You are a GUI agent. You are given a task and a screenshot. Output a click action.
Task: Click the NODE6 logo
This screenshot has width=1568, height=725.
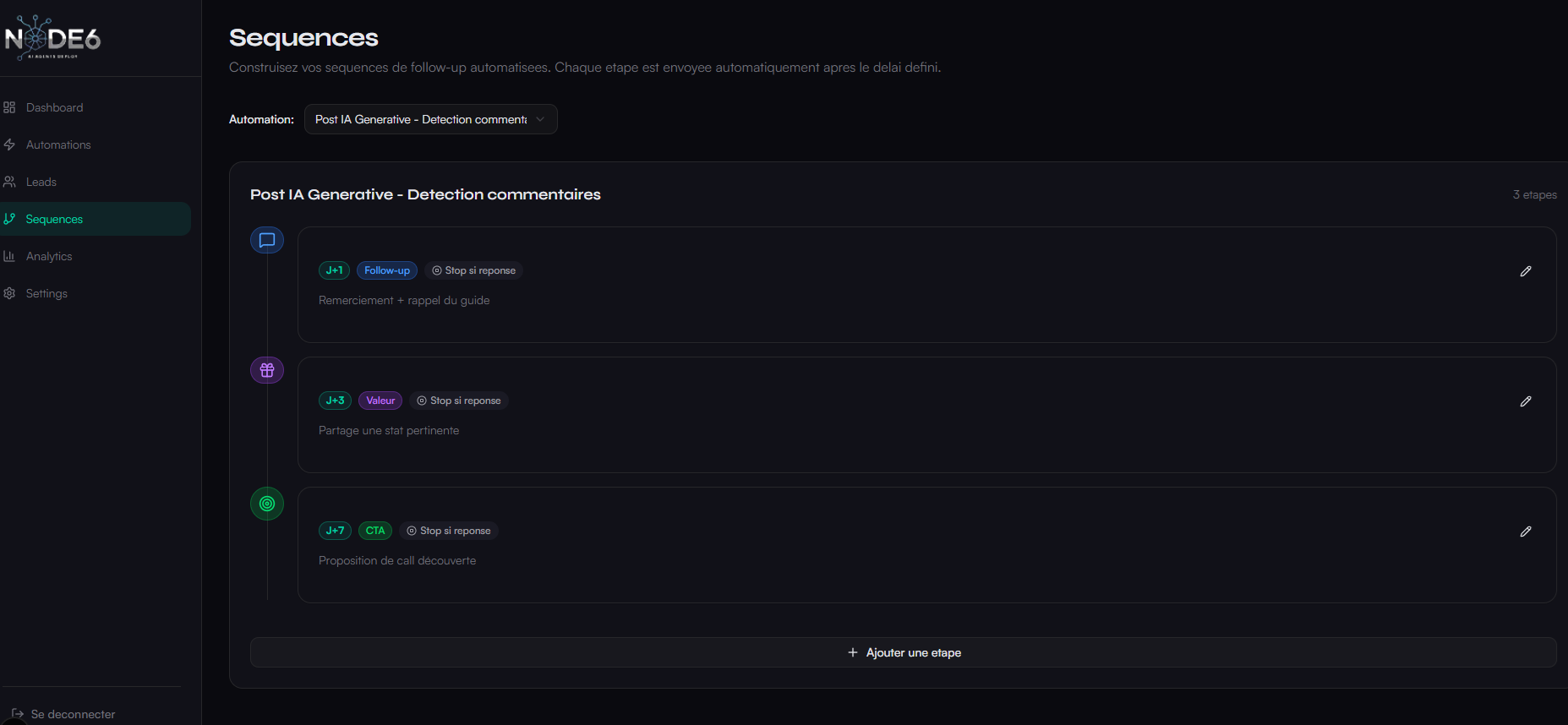(x=52, y=39)
